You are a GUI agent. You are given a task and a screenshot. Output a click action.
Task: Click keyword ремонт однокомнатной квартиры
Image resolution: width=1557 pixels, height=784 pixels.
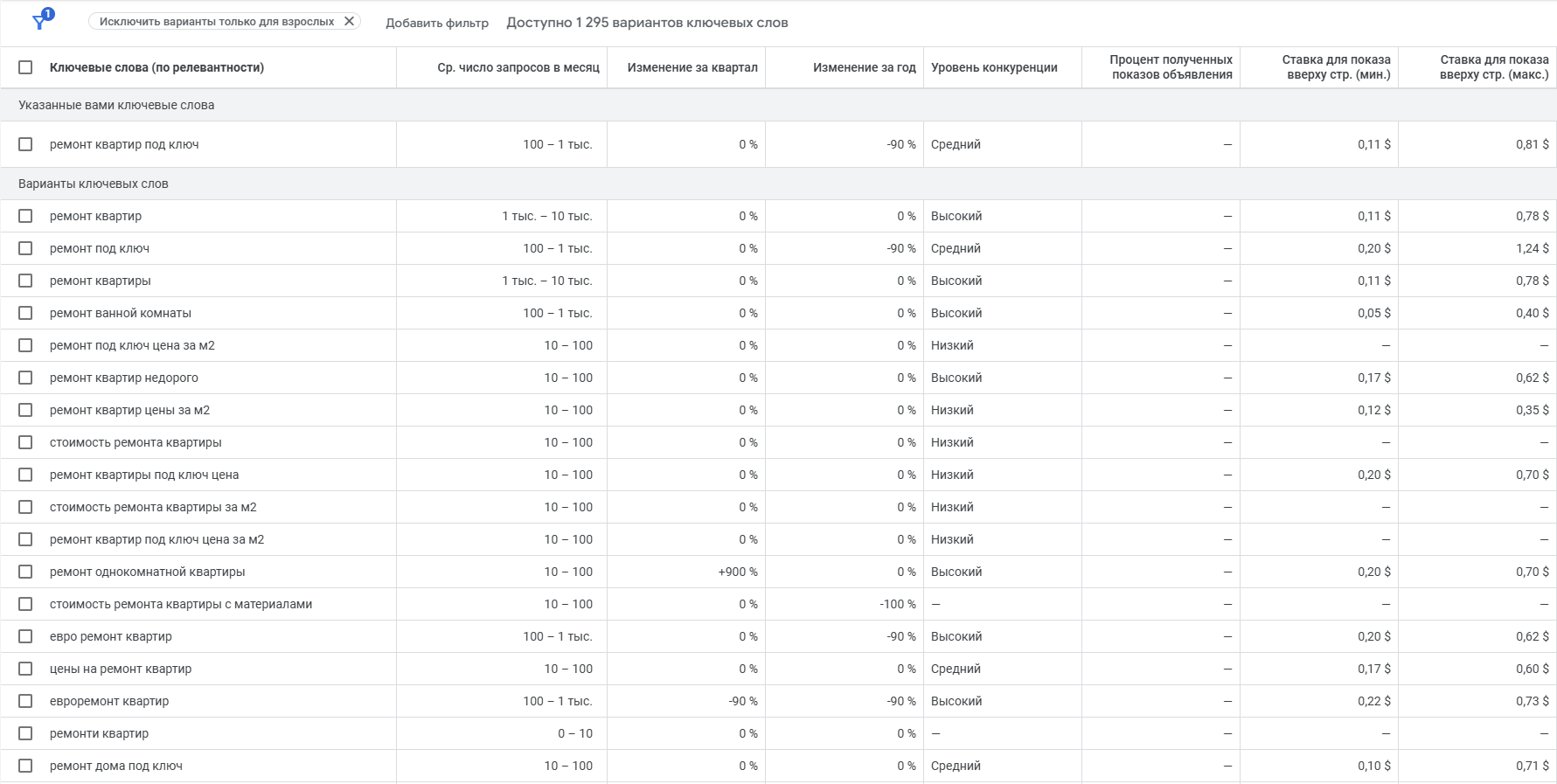[x=147, y=572]
